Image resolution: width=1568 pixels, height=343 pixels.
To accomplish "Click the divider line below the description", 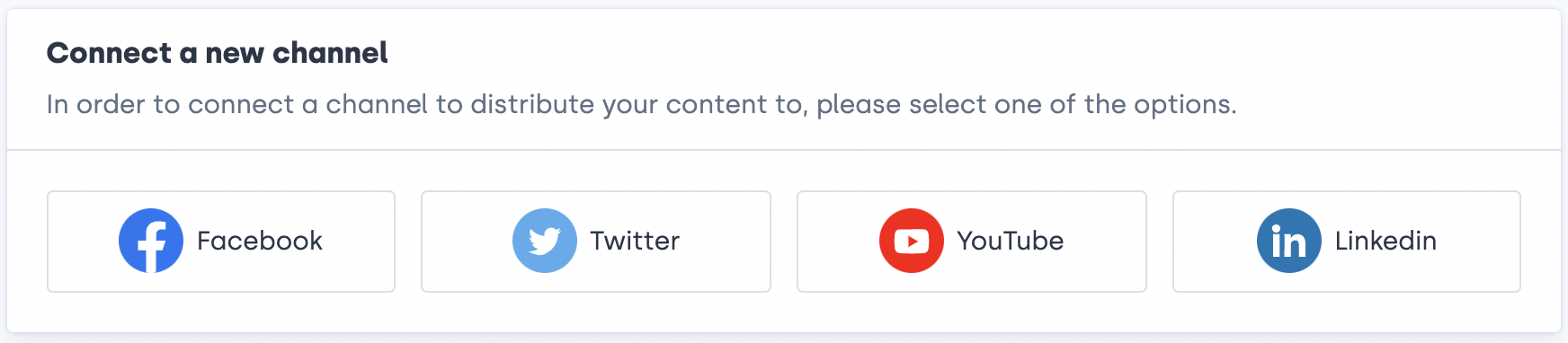I will [784, 150].
